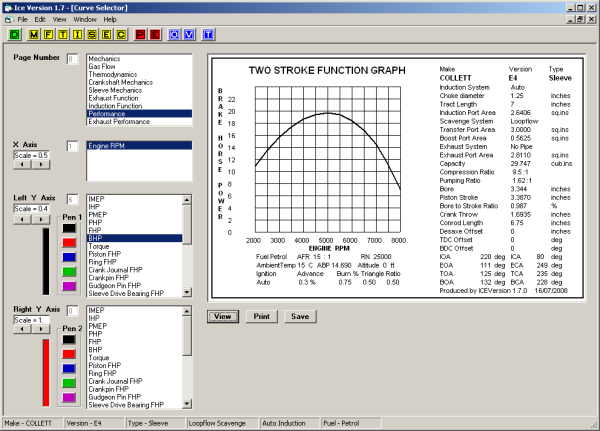Click the yellow S toolbar icon

point(92,35)
